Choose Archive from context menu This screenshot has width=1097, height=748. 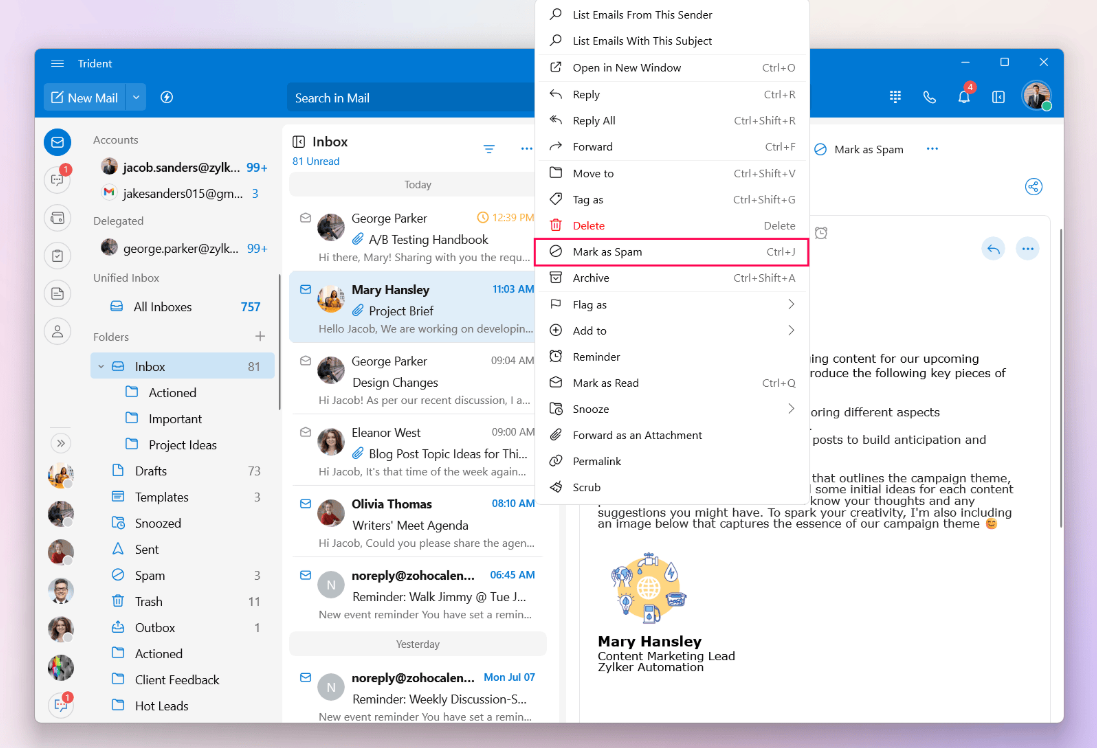click(672, 278)
